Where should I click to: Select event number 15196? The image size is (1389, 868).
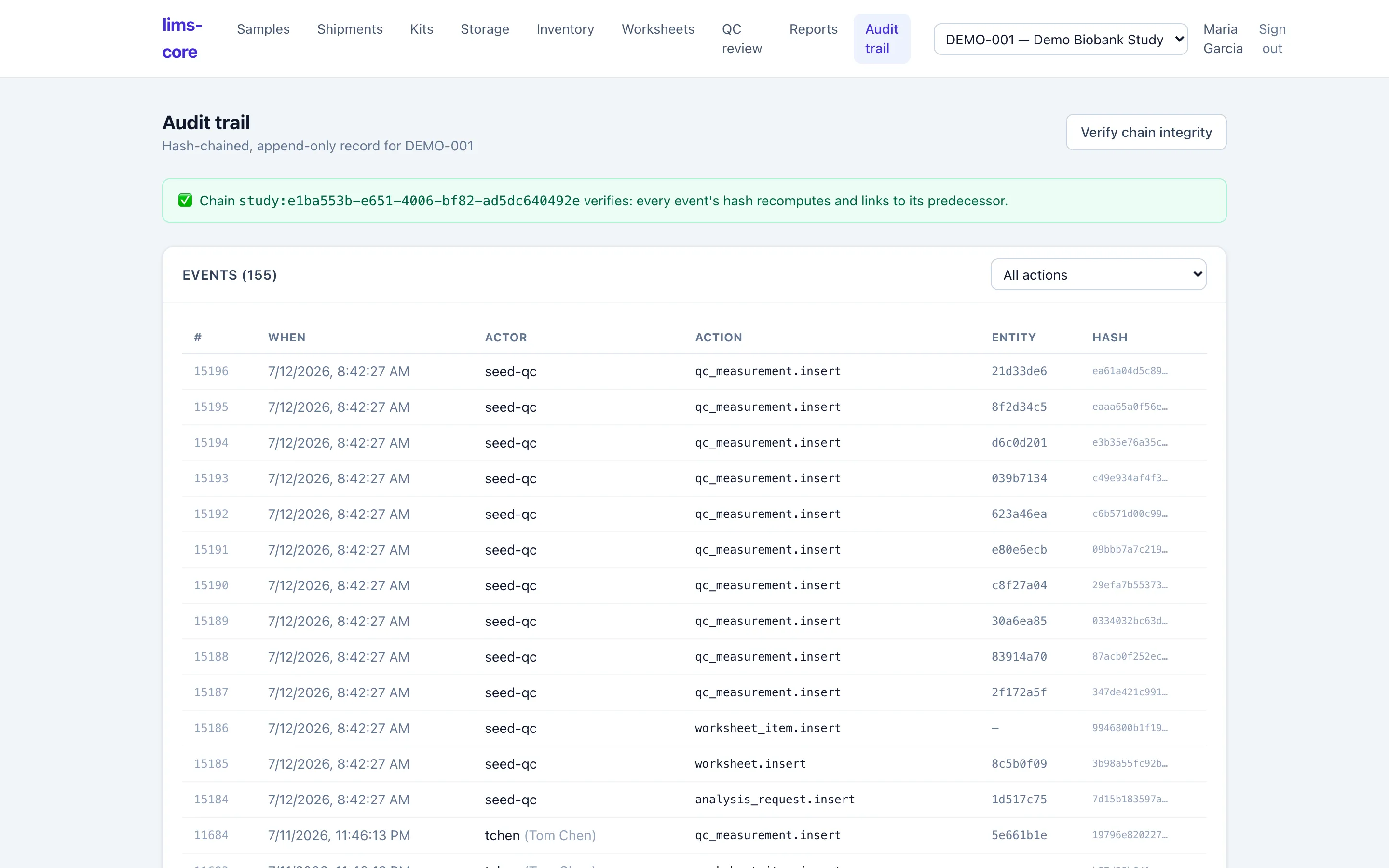tap(211, 371)
